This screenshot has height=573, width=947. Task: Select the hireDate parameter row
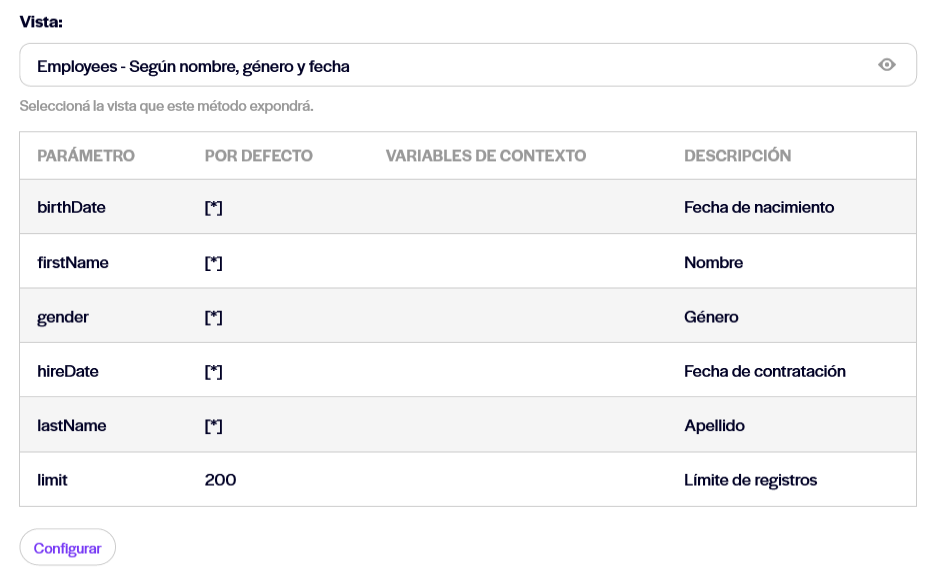467,370
